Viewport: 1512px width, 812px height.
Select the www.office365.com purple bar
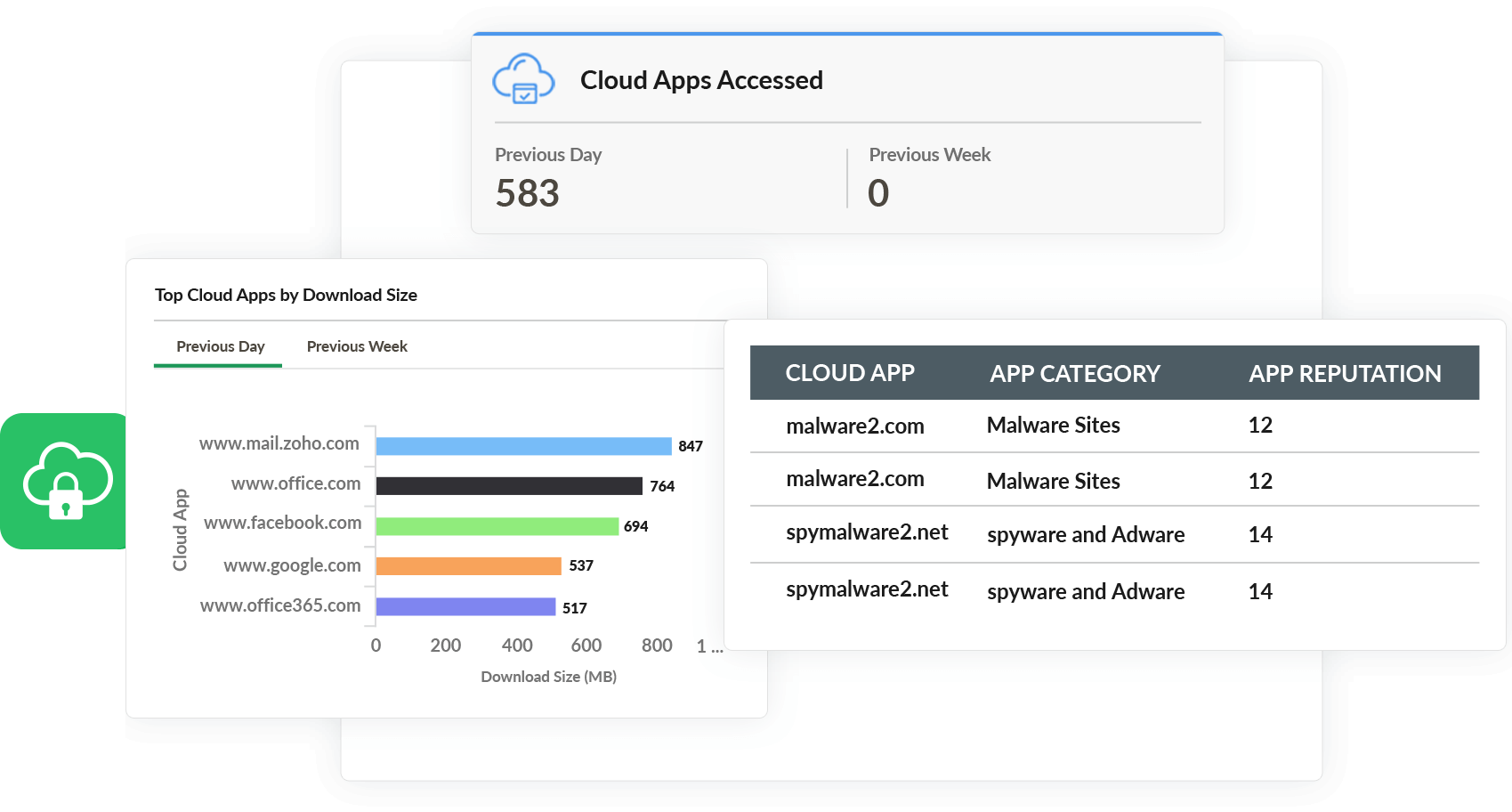[x=466, y=606]
